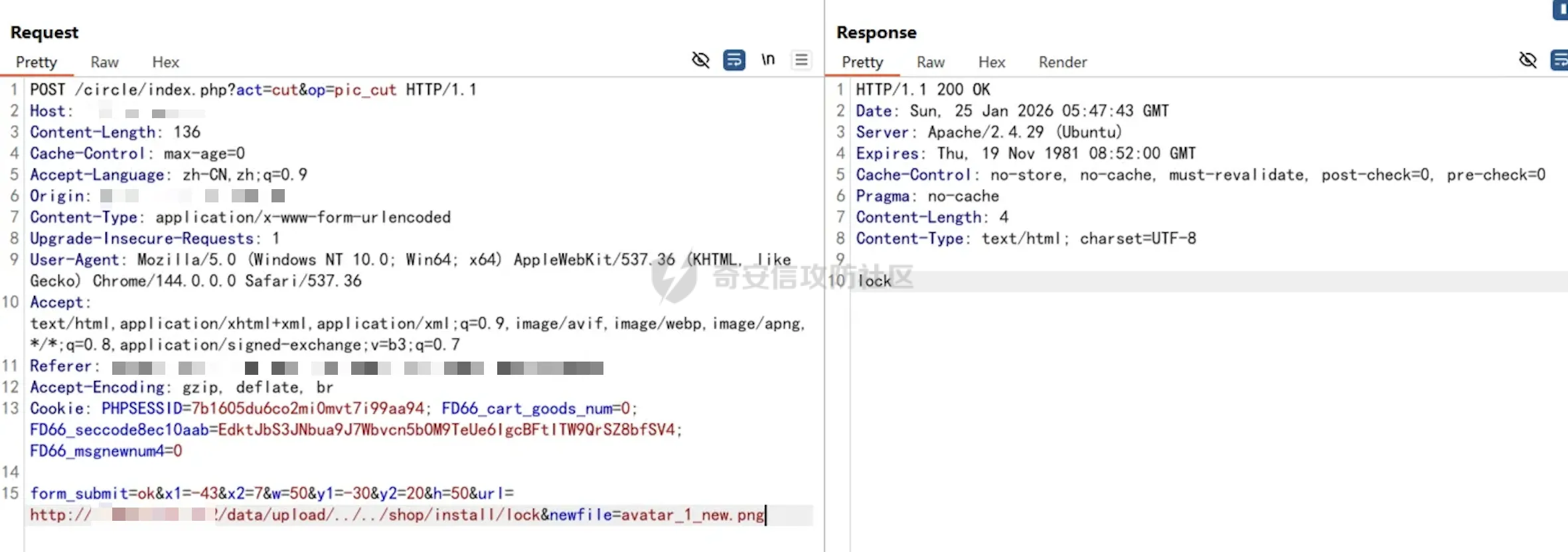Toggle the Request panel's hide-view eye icon
The height and width of the screenshot is (552, 1568).
pos(700,60)
